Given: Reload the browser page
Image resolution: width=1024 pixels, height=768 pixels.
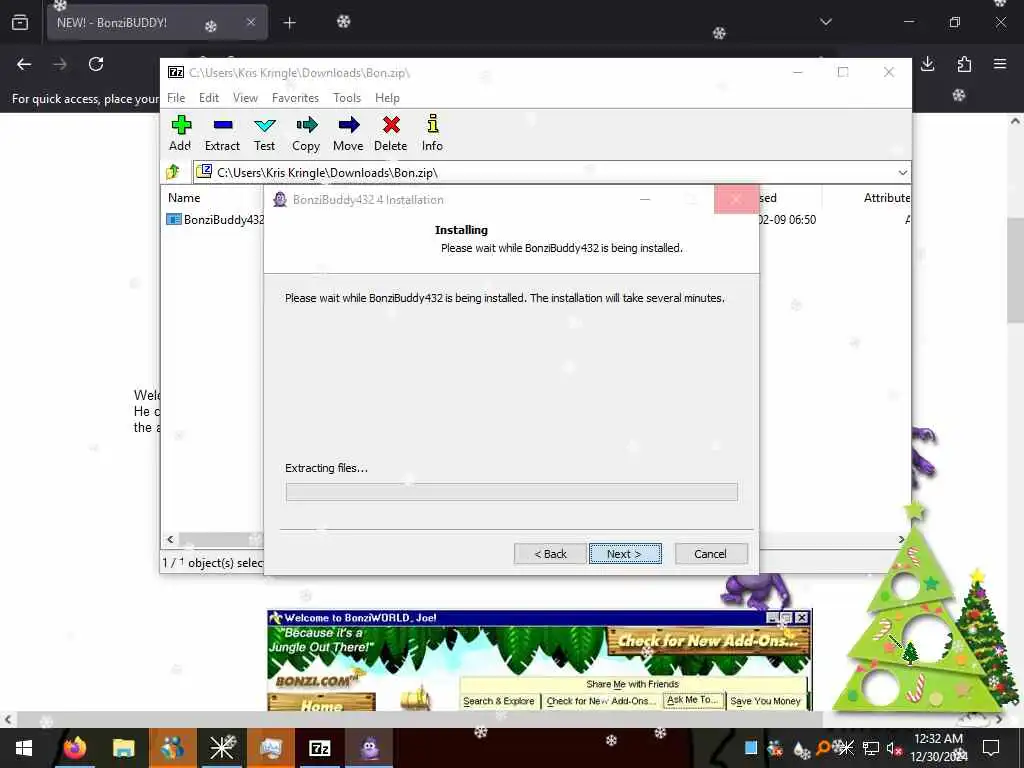Looking at the screenshot, I should tap(96, 64).
